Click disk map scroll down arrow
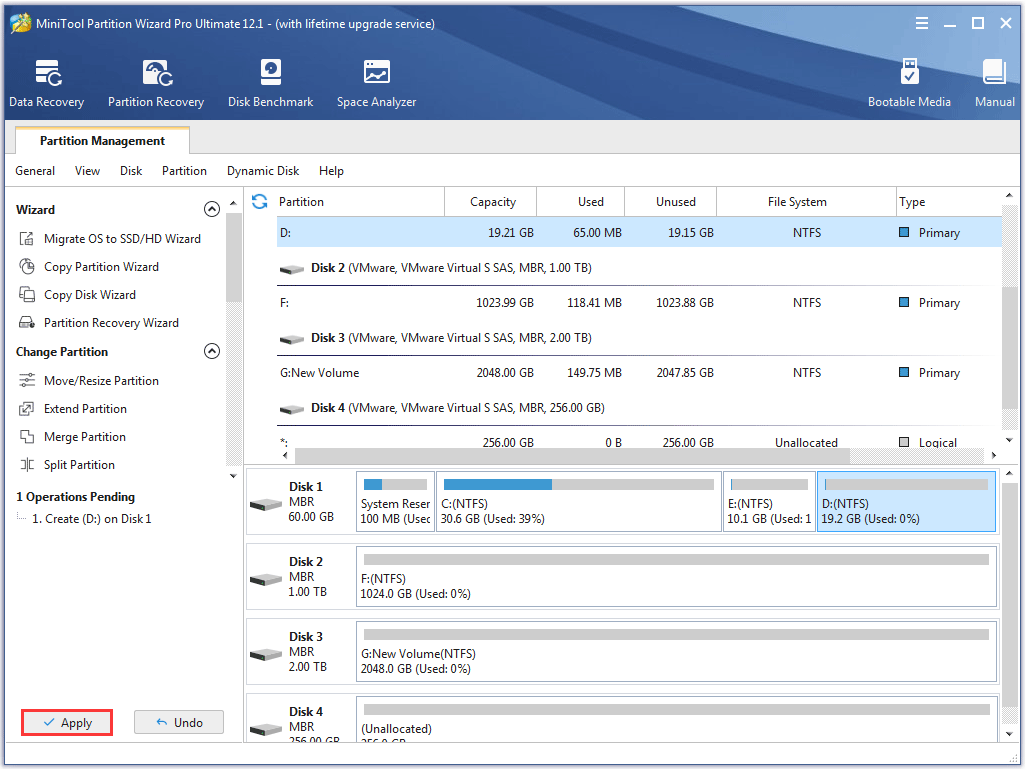The image size is (1026, 770). (1009, 734)
